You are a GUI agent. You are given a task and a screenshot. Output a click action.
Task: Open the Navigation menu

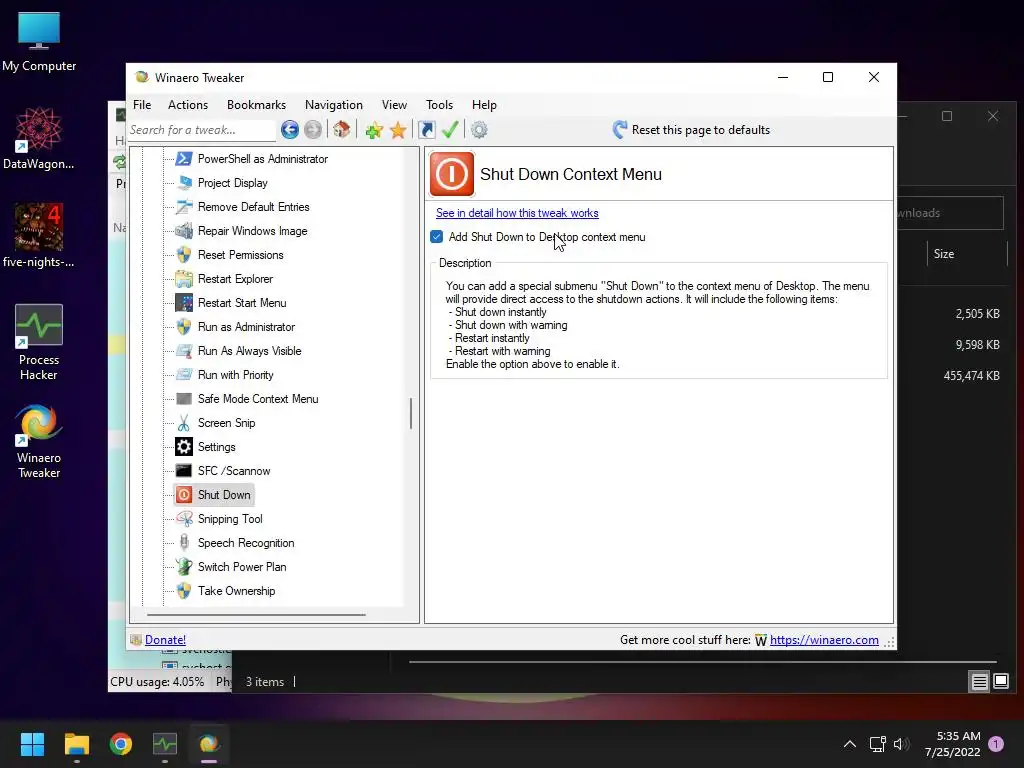(x=334, y=105)
